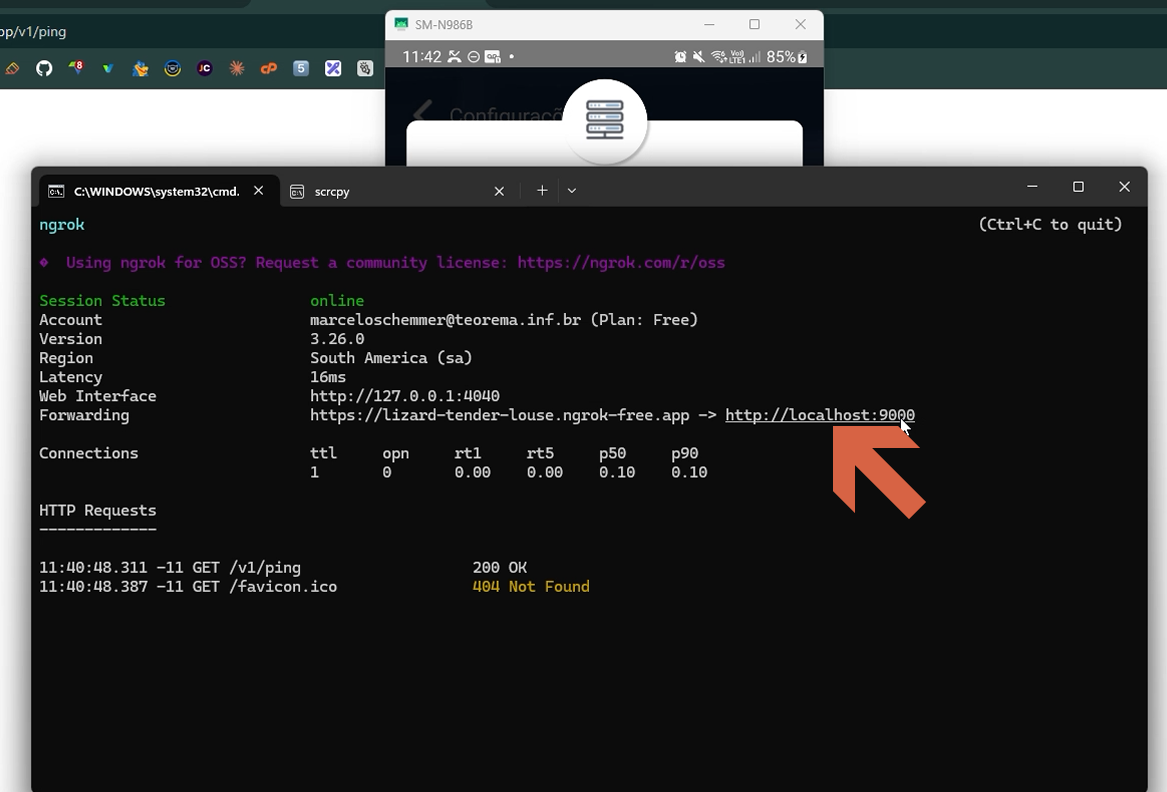1167x792 pixels.
Task: Minimize the terminal window
Action: (x=1032, y=187)
